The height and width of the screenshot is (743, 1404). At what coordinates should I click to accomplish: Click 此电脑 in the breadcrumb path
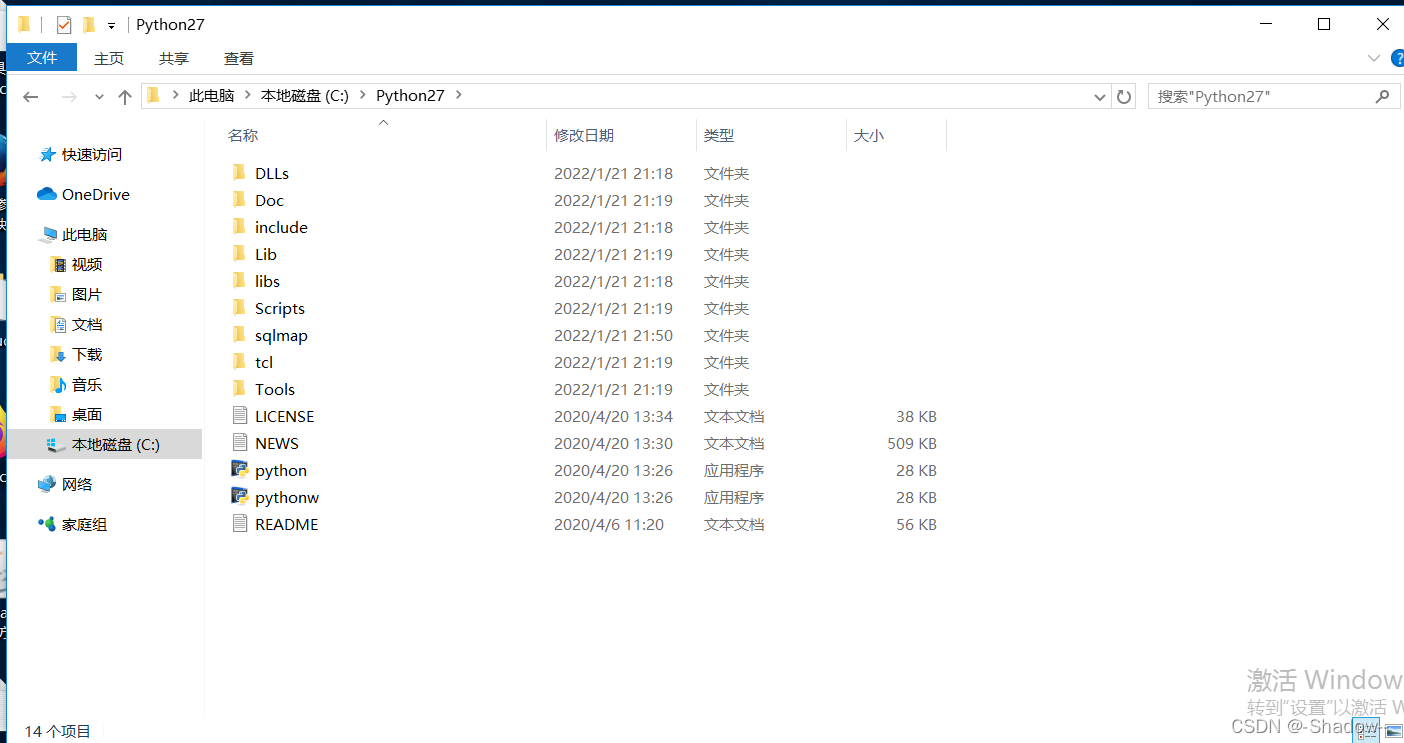point(212,95)
